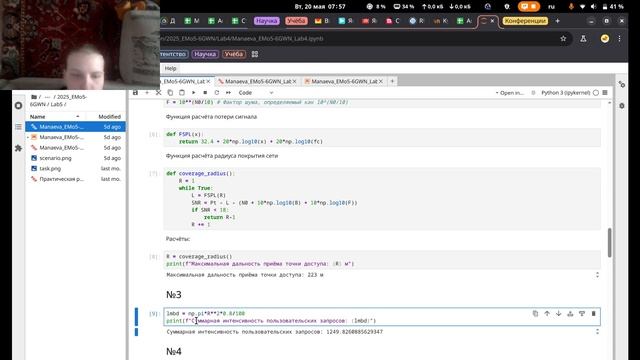Click the kernel status circle indicator
640x360 pixels.
point(596,93)
